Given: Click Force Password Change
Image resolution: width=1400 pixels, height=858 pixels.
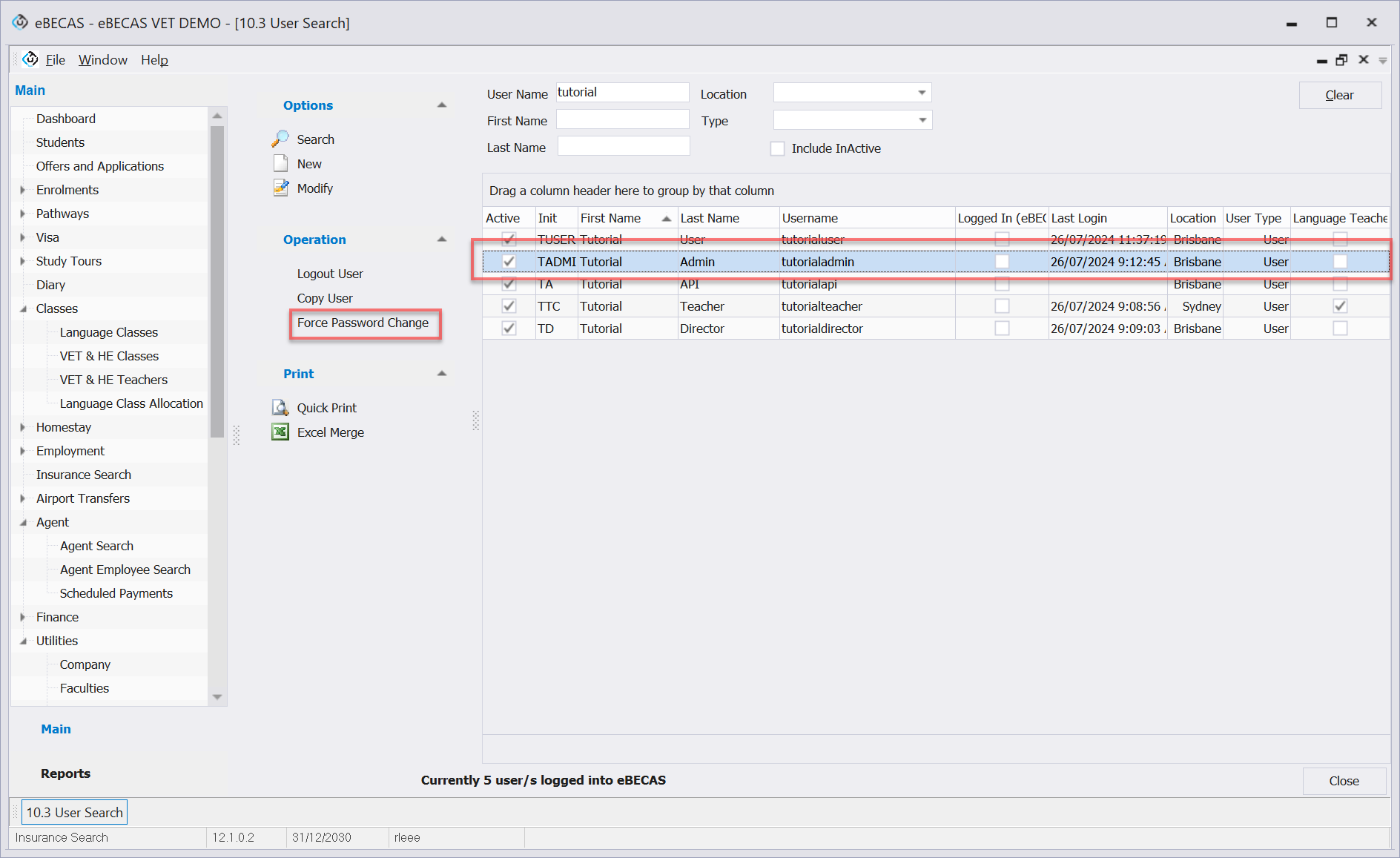Looking at the screenshot, I should pos(363,323).
